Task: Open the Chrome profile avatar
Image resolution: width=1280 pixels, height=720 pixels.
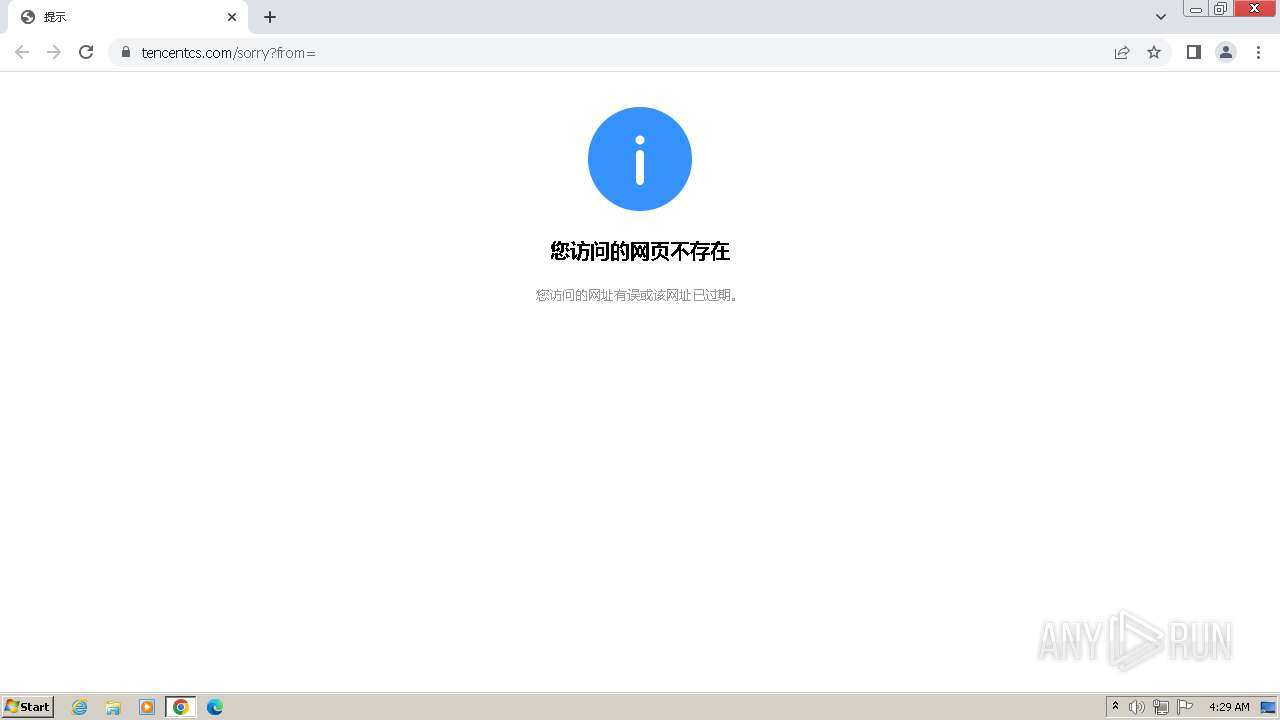Action: [1226, 52]
